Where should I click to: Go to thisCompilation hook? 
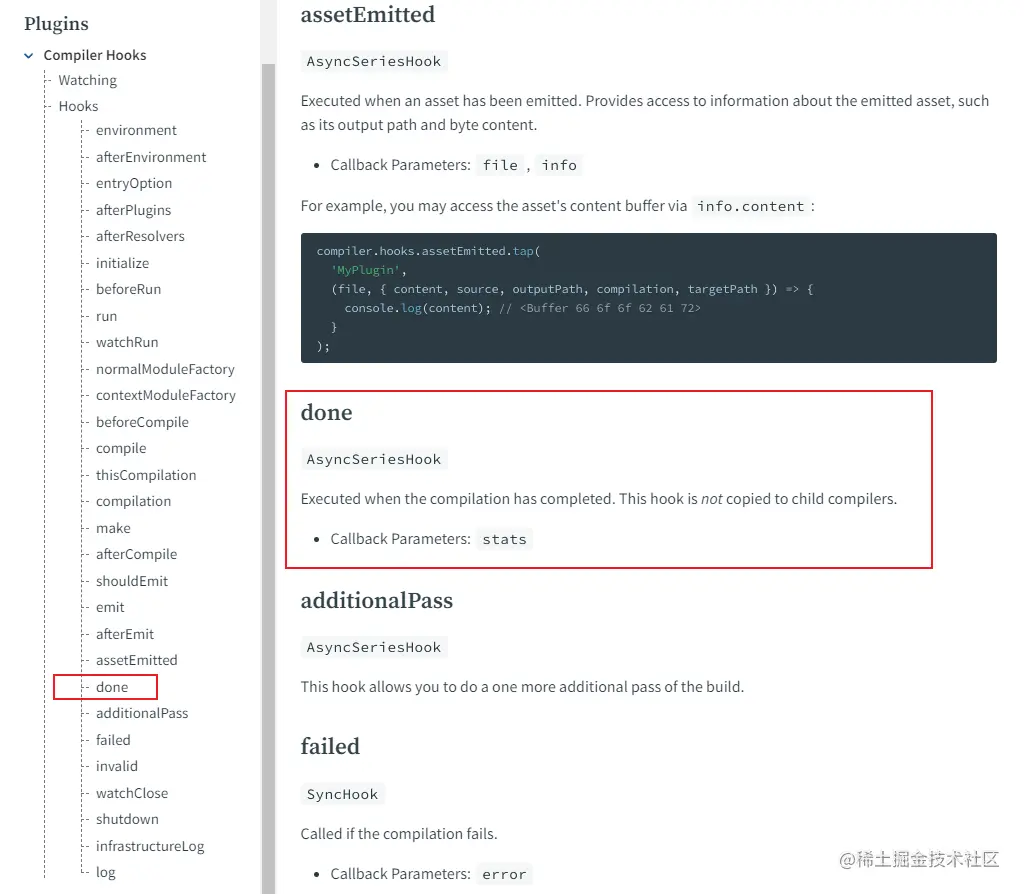146,475
